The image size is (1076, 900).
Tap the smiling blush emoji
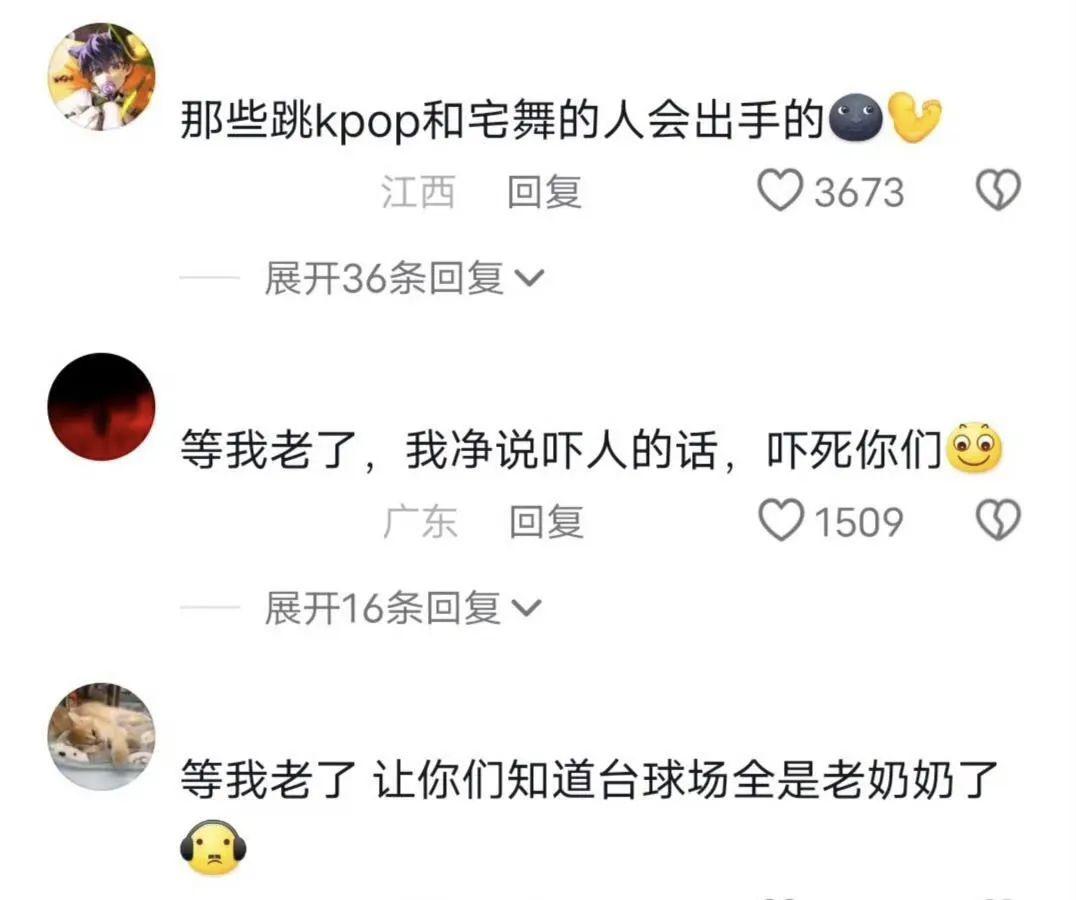(x=974, y=447)
